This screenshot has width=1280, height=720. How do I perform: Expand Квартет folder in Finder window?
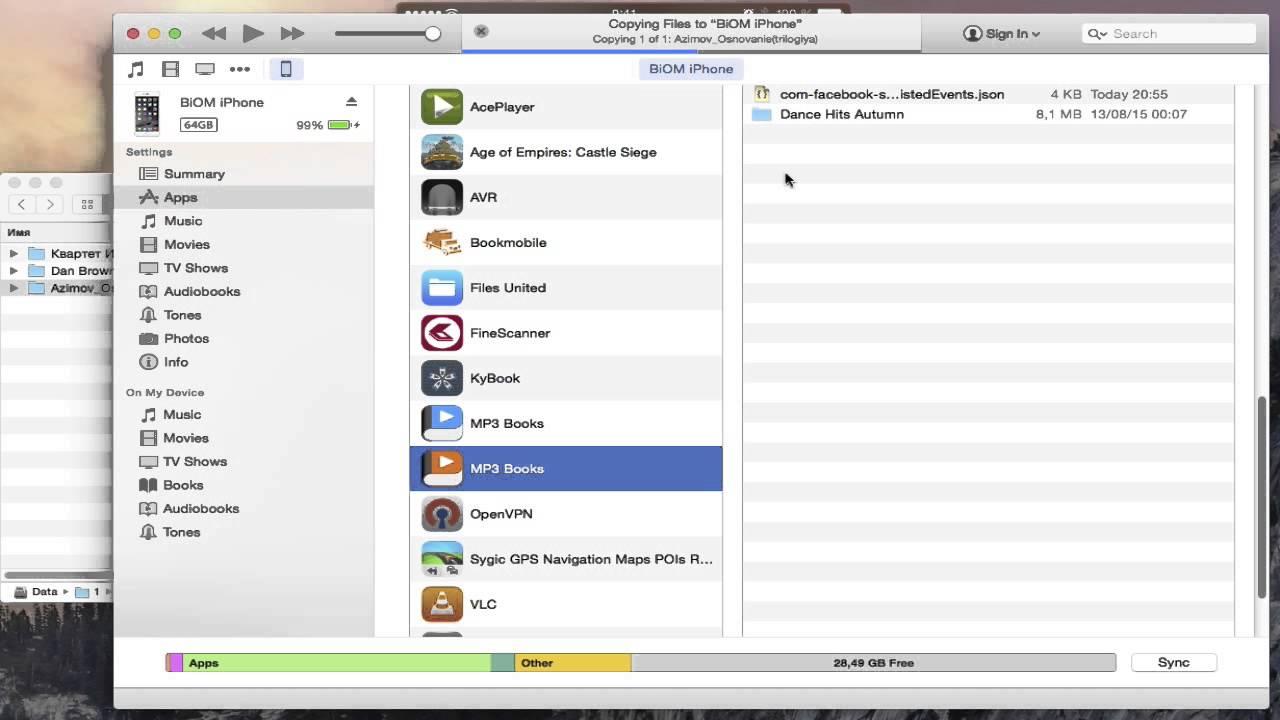13,254
